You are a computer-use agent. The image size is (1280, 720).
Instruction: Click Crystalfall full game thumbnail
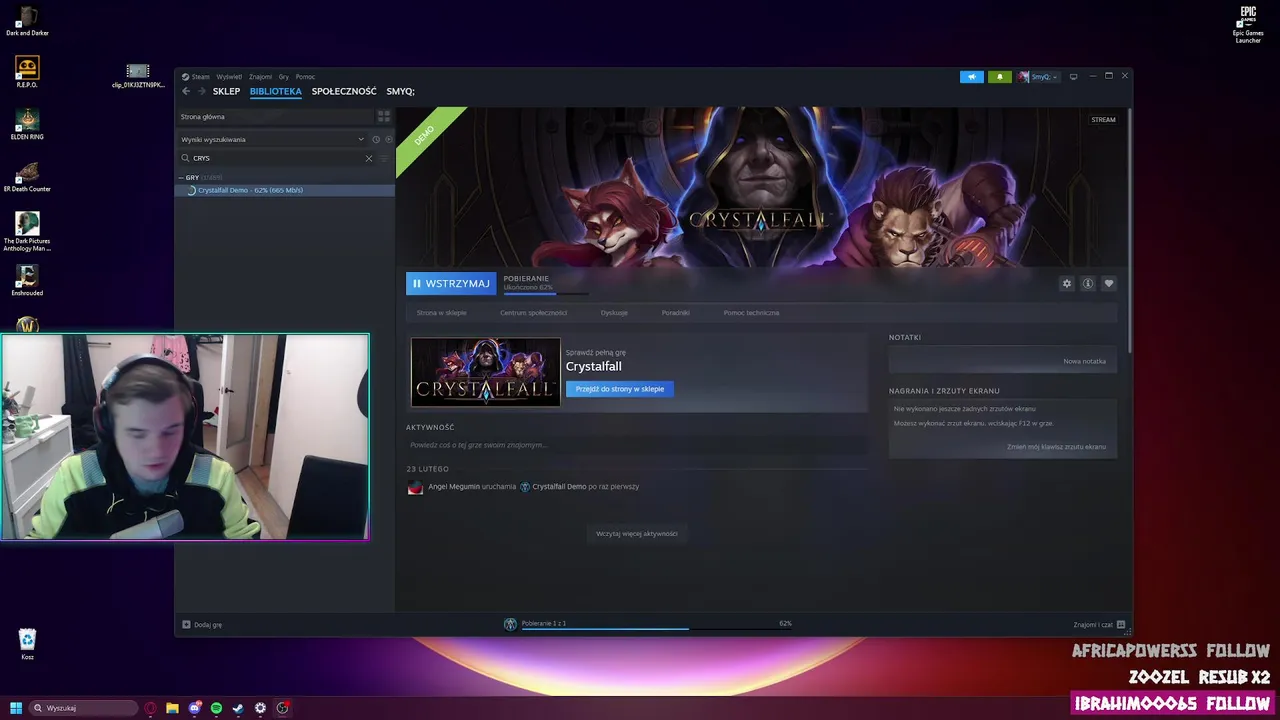tap(485, 372)
